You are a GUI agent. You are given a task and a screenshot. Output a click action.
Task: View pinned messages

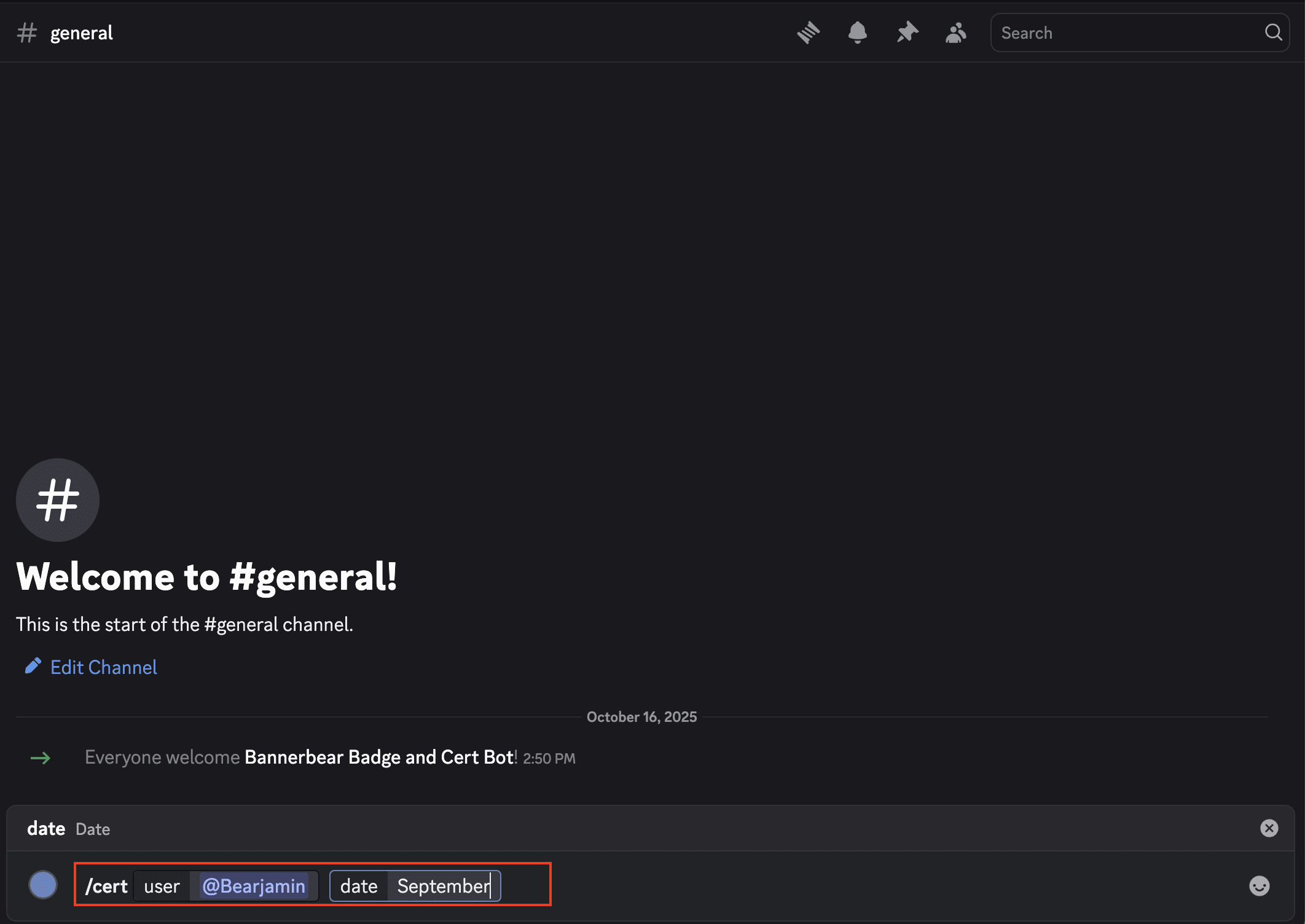[x=907, y=32]
